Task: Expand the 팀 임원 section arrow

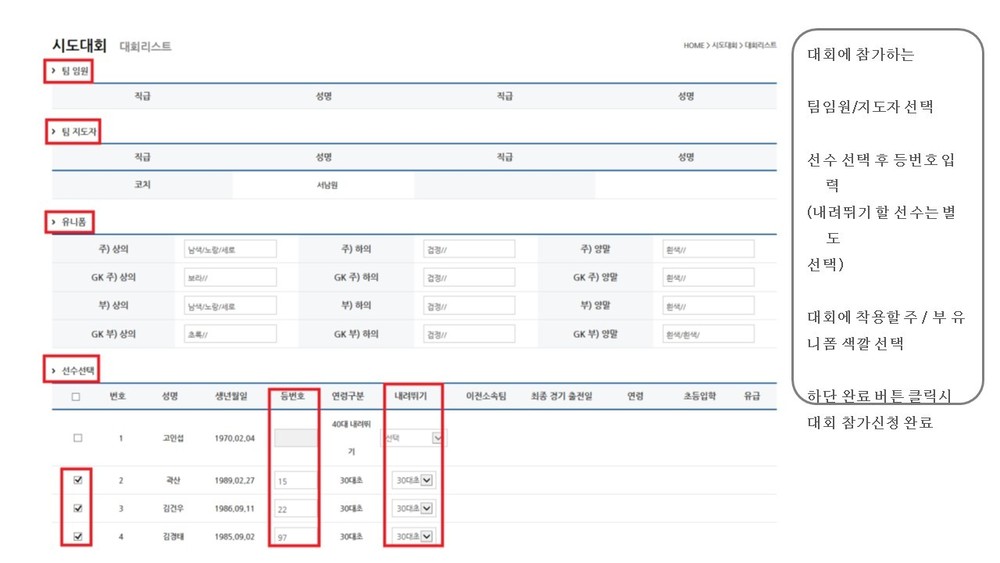Action: [54, 71]
